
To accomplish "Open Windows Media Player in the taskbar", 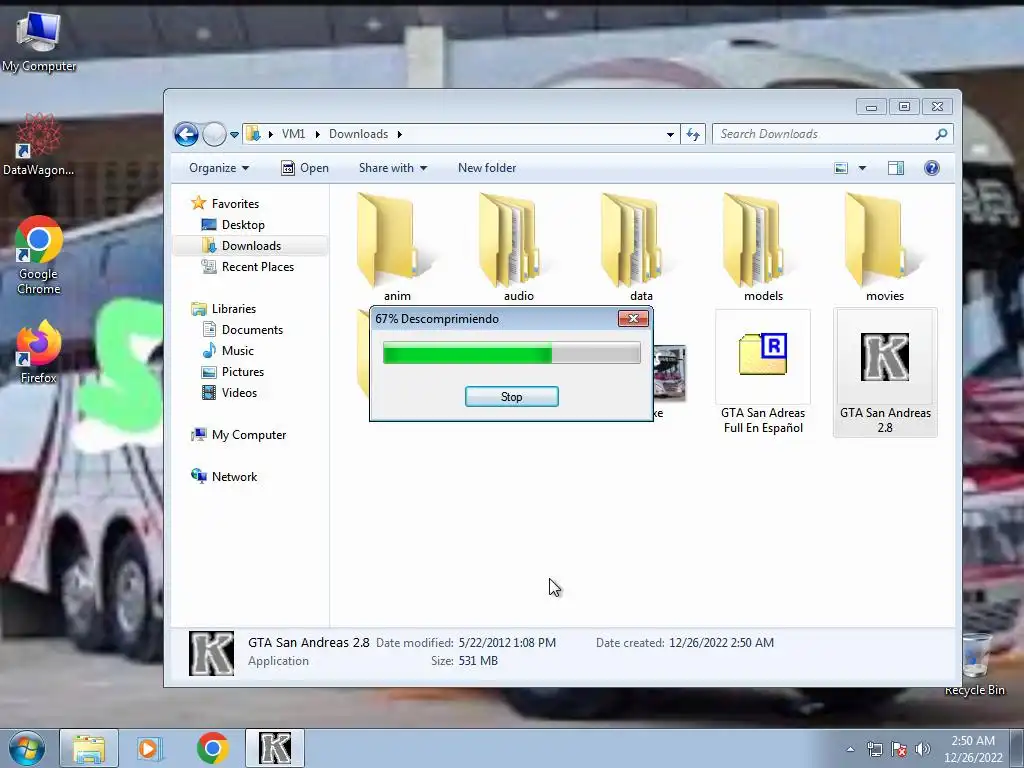I will (149, 748).
